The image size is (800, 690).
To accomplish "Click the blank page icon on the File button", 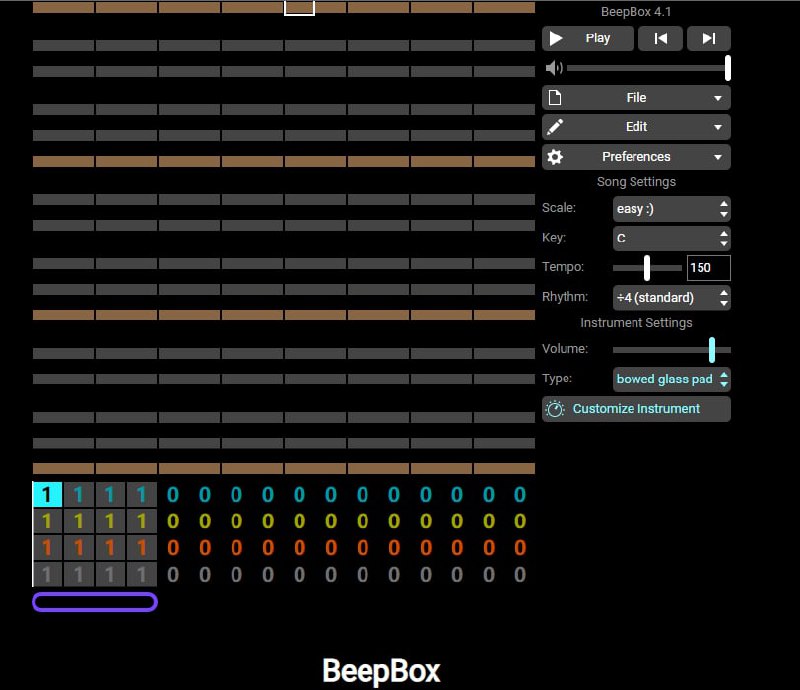I will [x=555, y=97].
